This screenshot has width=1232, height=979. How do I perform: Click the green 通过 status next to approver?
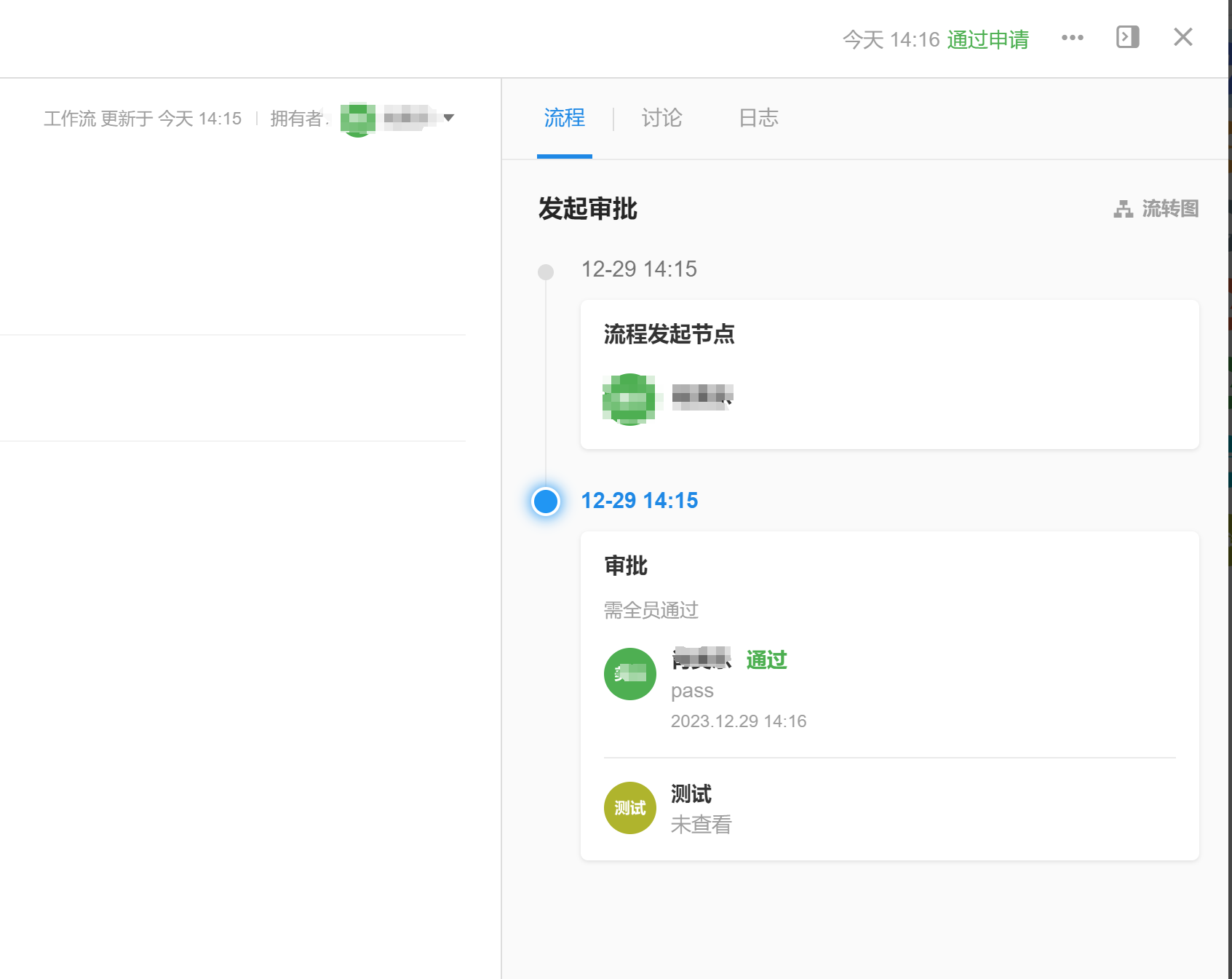coord(766,660)
